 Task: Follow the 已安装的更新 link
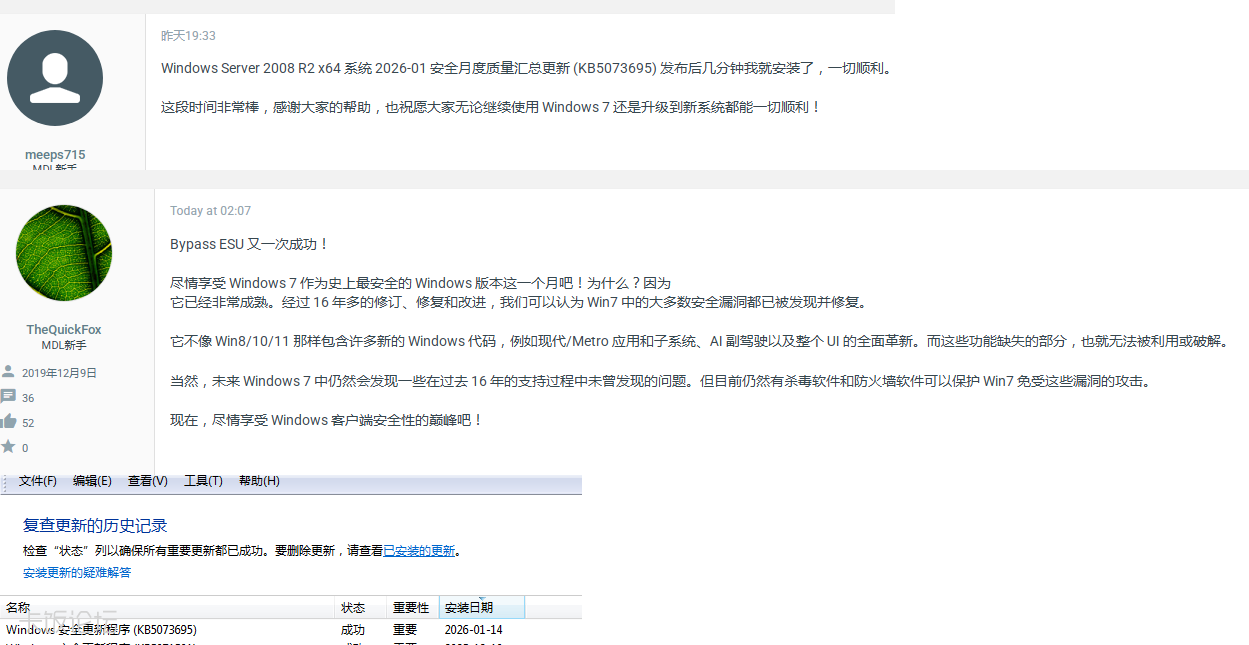coord(419,551)
